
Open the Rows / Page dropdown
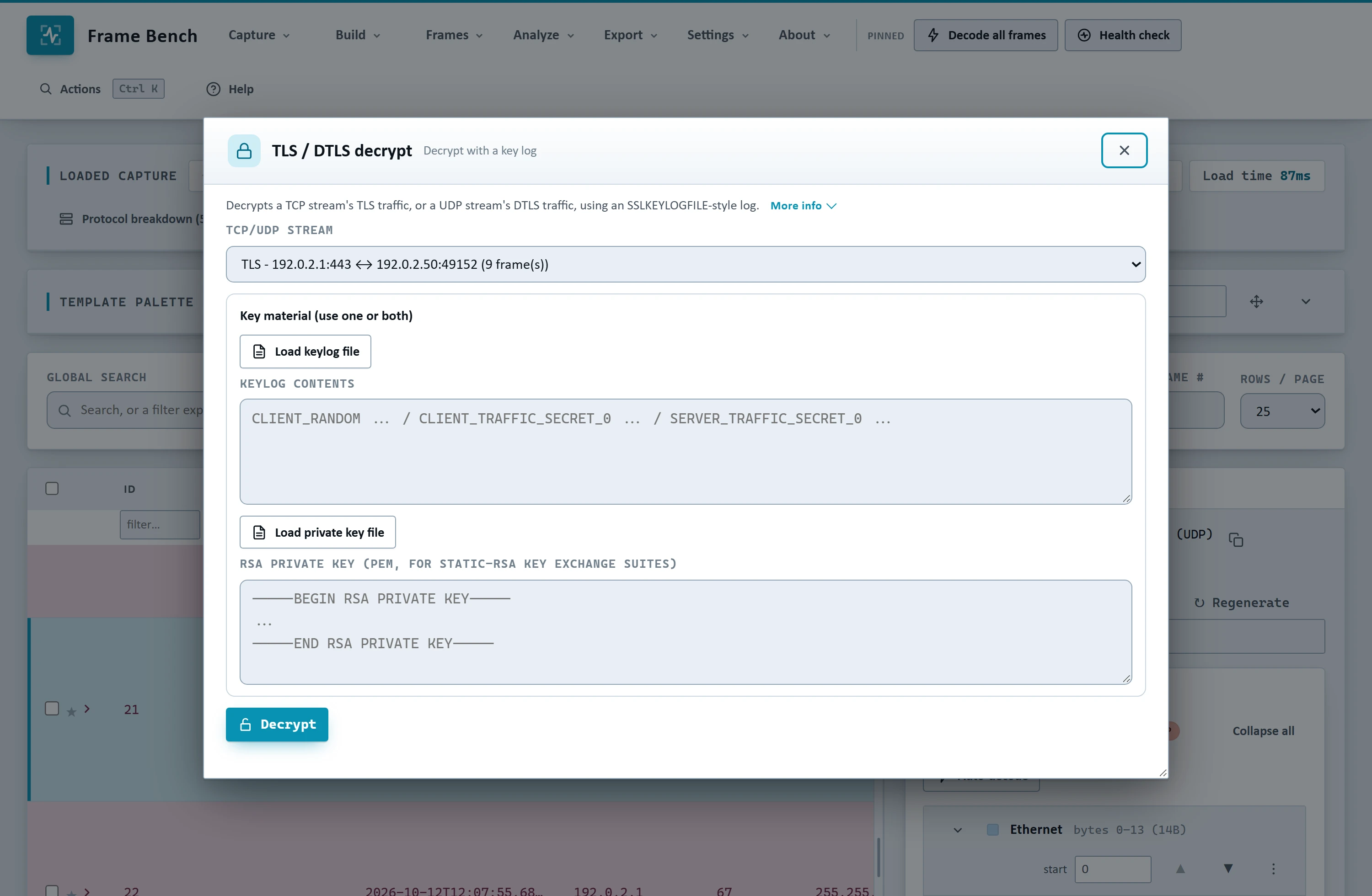[1282, 411]
